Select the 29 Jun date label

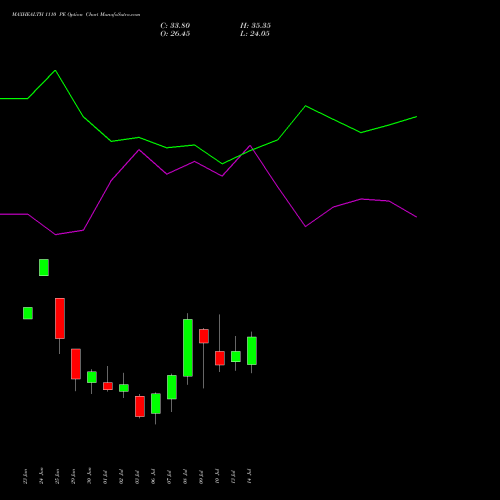[x=73, y=476]
